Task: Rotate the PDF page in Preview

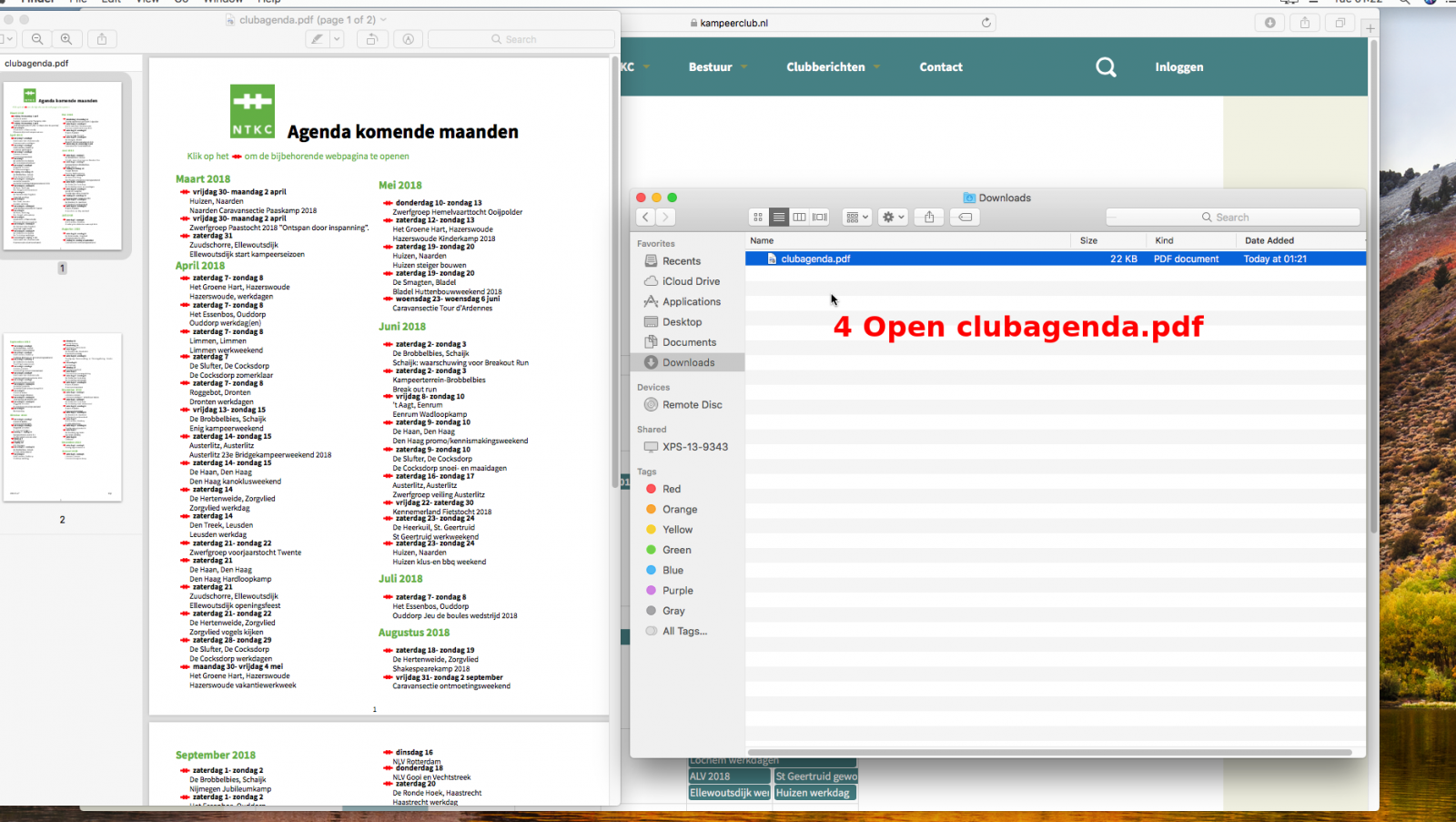Action: 371,39
